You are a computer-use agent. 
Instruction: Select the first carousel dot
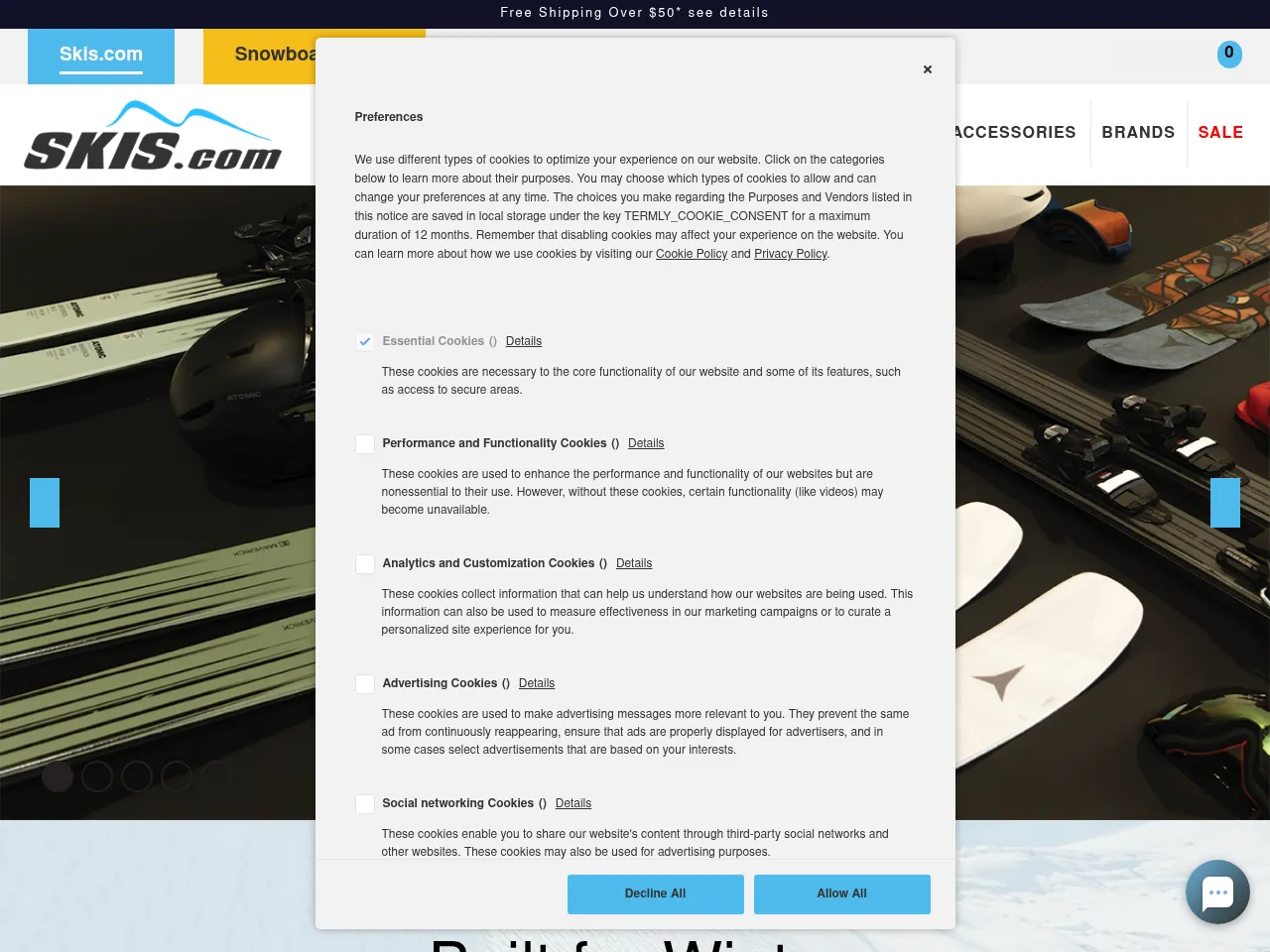58,776
